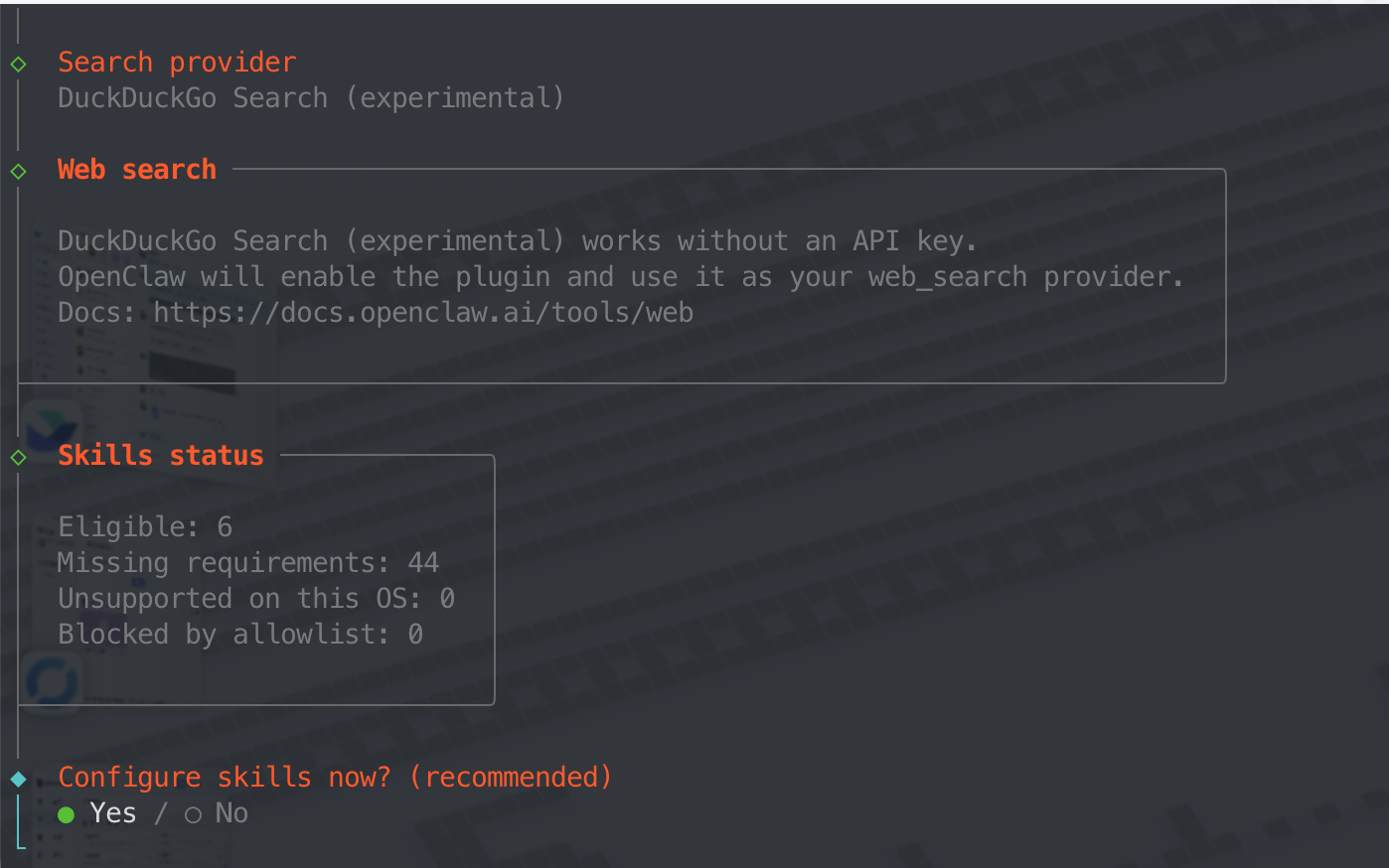Viewport: 1389px width, 868px height.
Task: Click the Missing requirements: 44 line
Action: 248,563
